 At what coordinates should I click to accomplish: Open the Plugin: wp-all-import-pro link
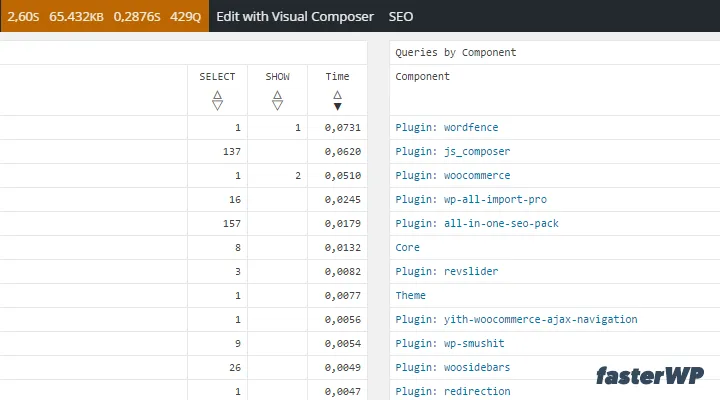pyautogui.click(x=471, y=199)
